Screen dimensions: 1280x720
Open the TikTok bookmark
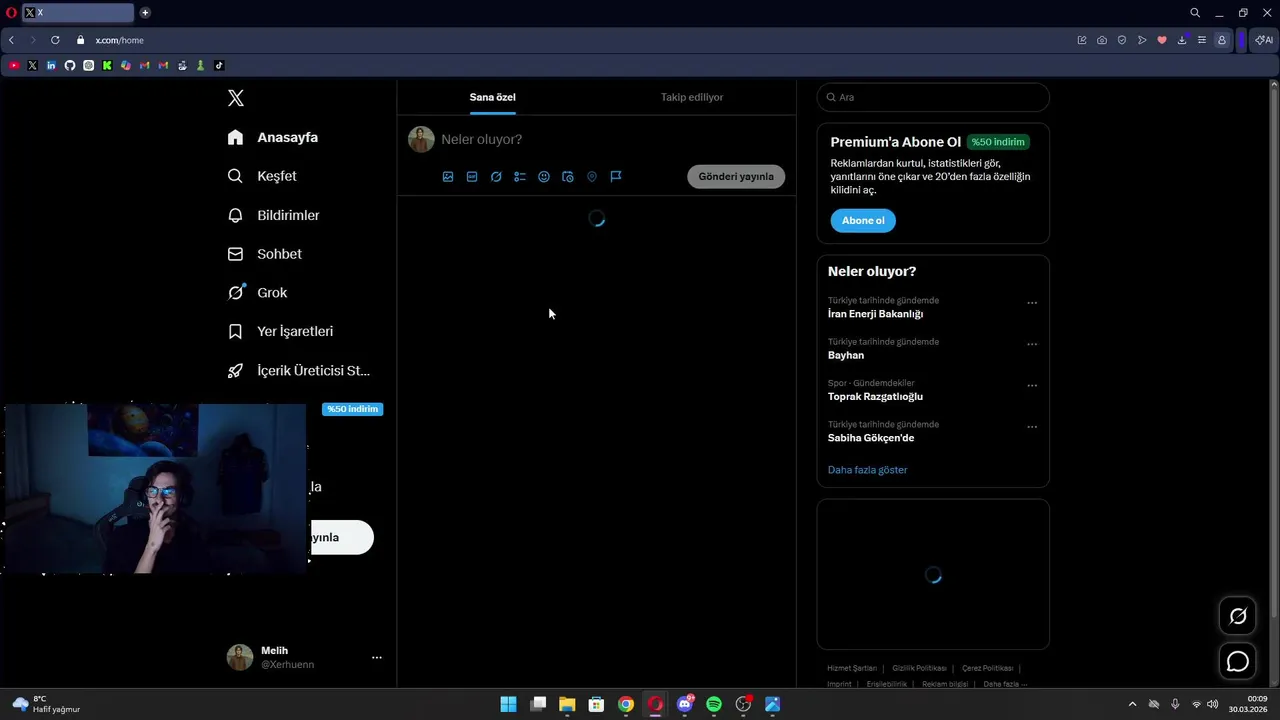219,65
